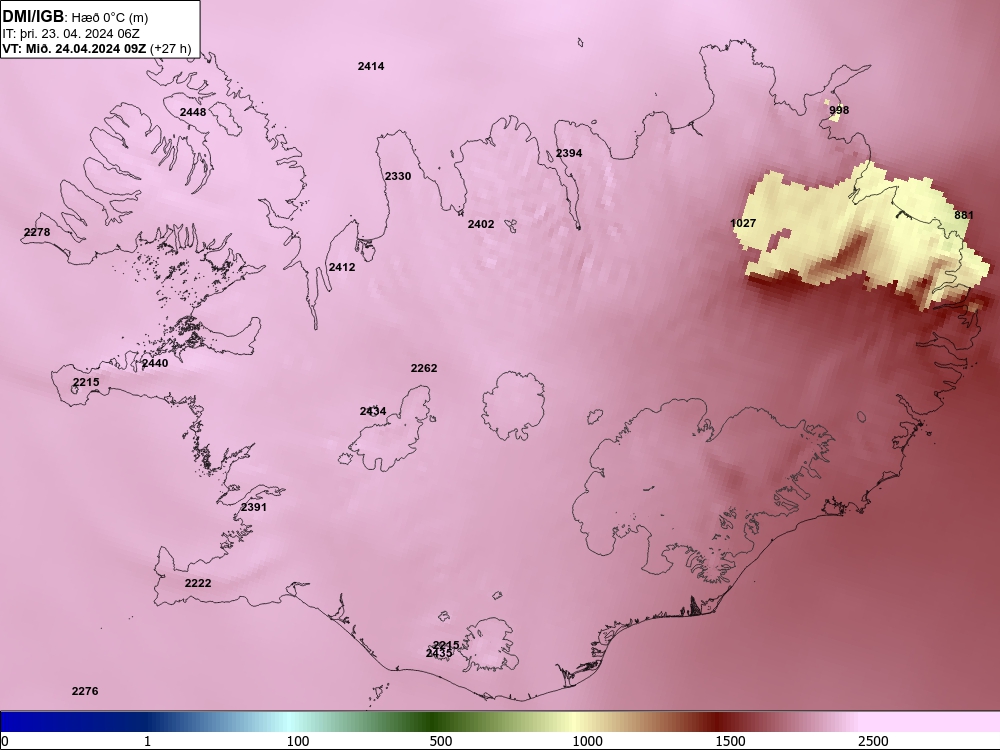The width and height of the screenshot is (1000, 750).
Task: Click the 1 label on the color scale
Action: 147,741
